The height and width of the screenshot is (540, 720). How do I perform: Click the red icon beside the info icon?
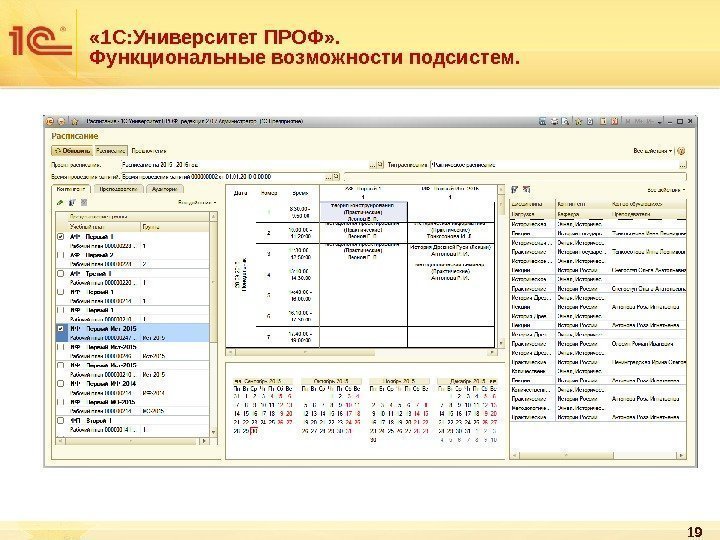614,121
